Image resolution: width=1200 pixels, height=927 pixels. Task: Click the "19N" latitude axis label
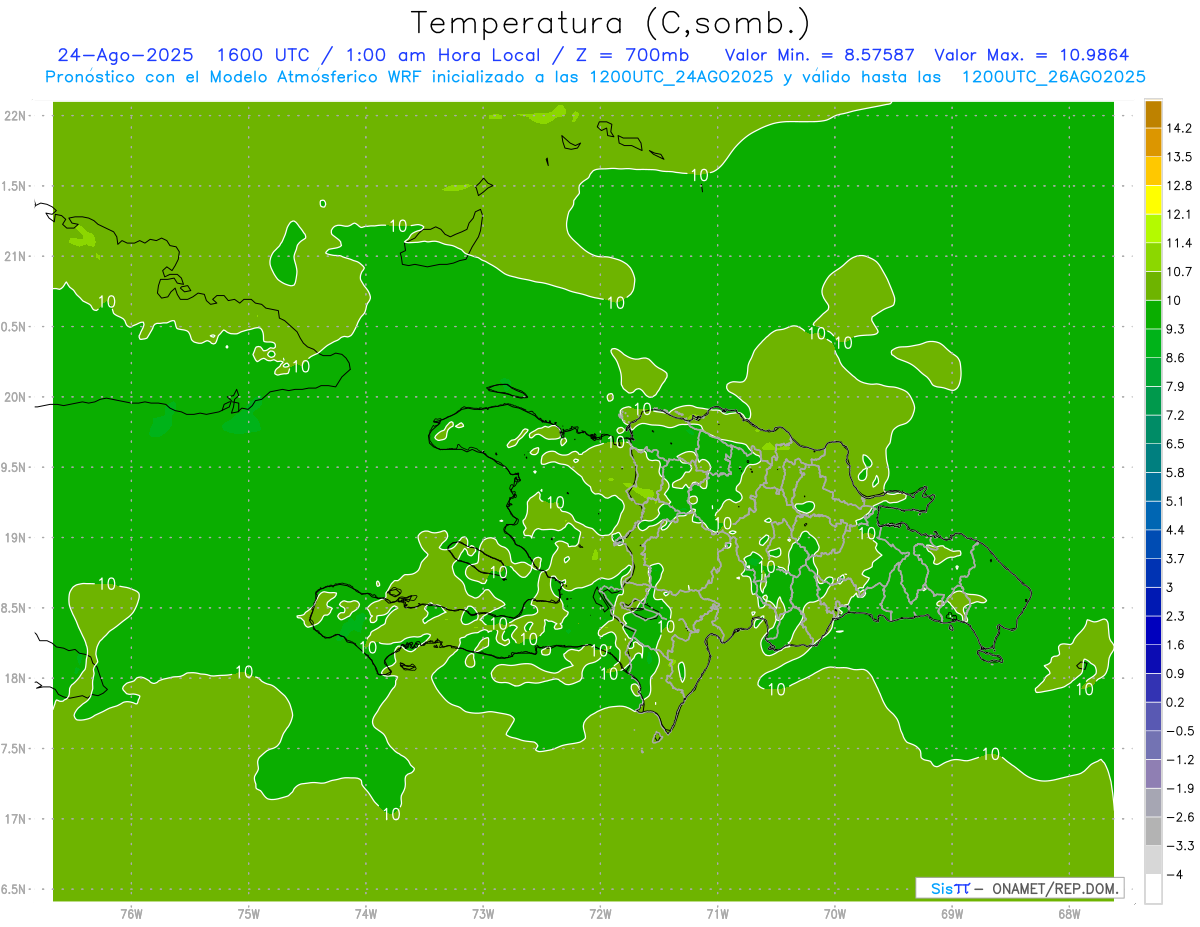pos(16,538)
